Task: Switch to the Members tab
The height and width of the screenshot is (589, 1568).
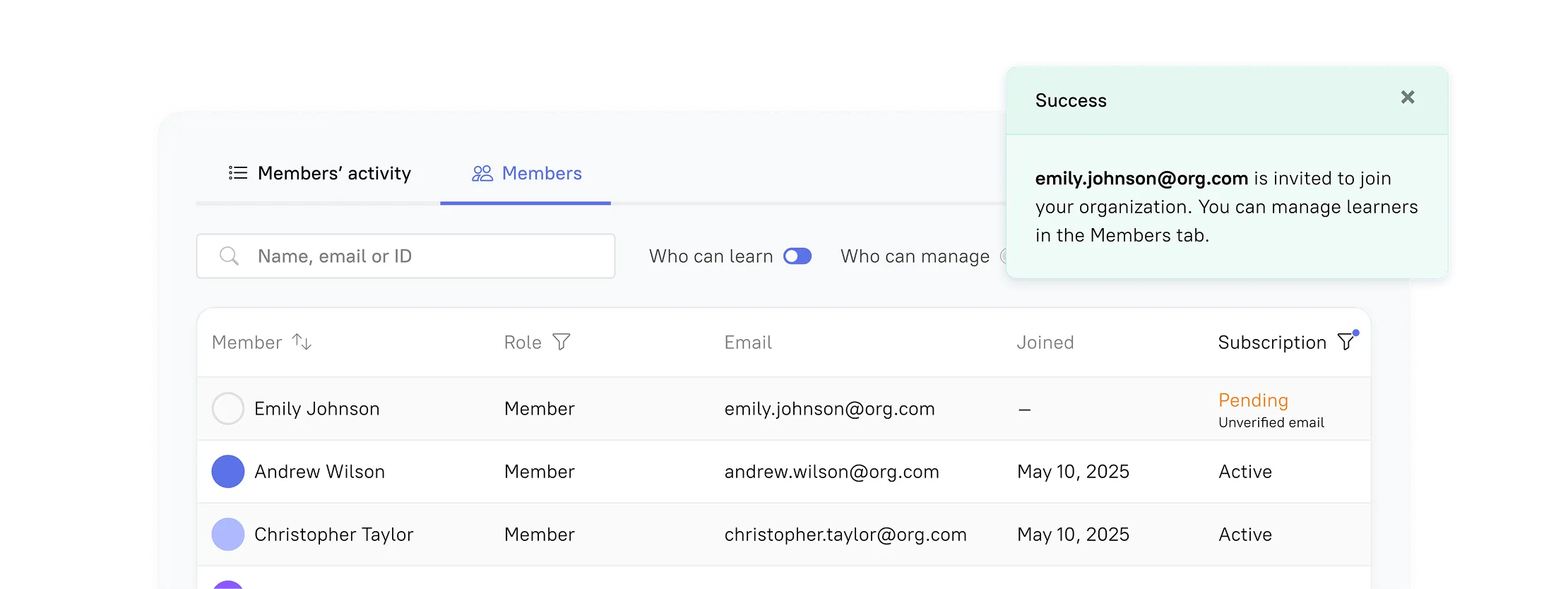Action: pos(526,174)
